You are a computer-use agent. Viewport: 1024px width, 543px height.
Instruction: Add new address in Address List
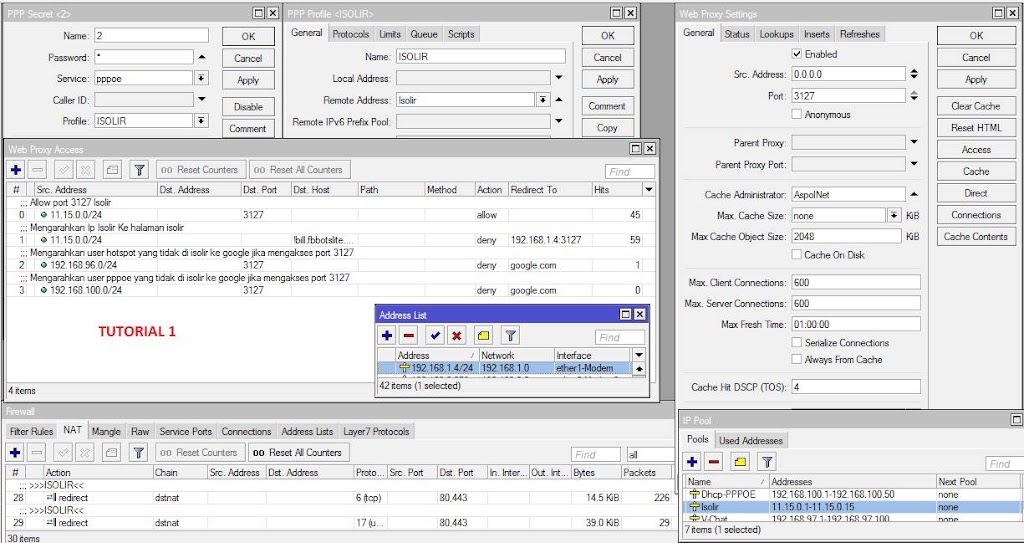click(x=387, y=336)
